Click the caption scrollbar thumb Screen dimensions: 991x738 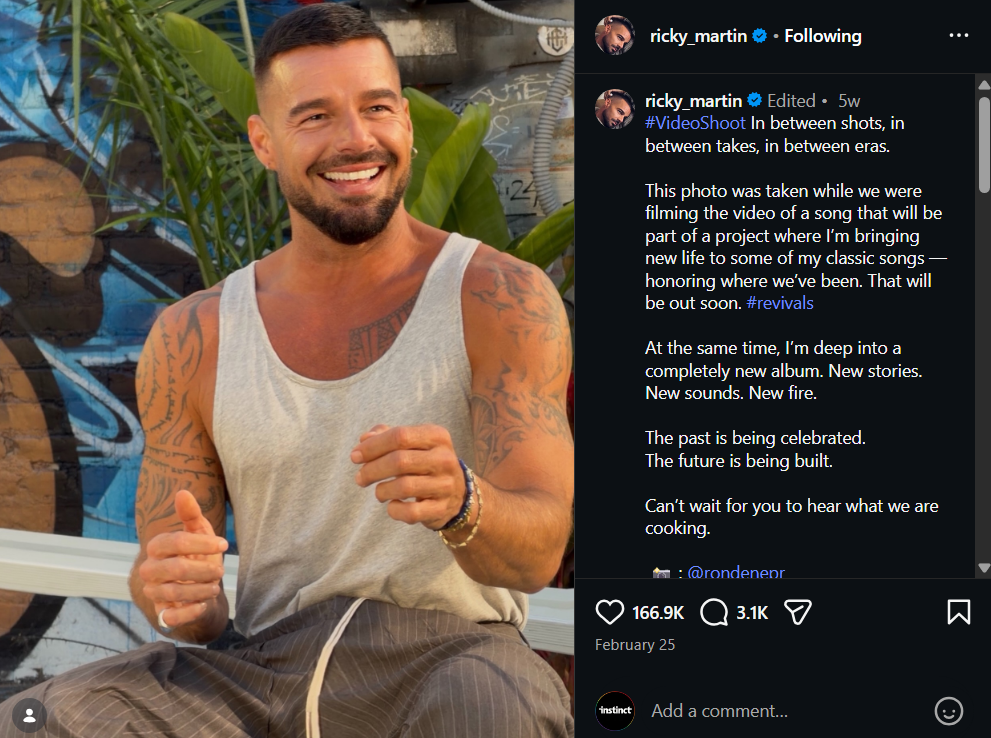[x=983, y=144]
